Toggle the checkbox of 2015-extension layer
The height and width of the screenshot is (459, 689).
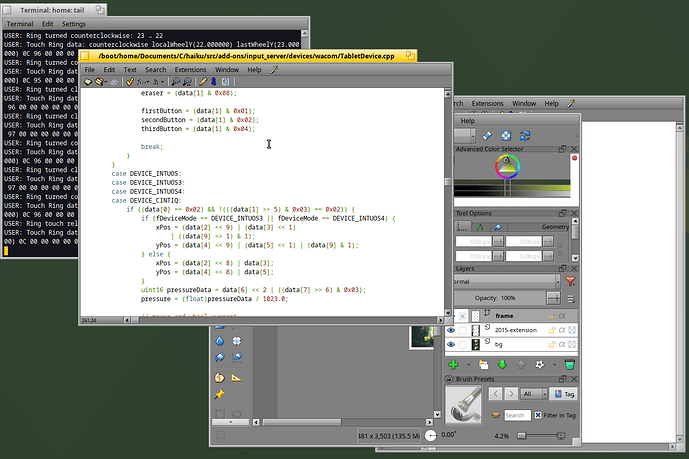462,330
